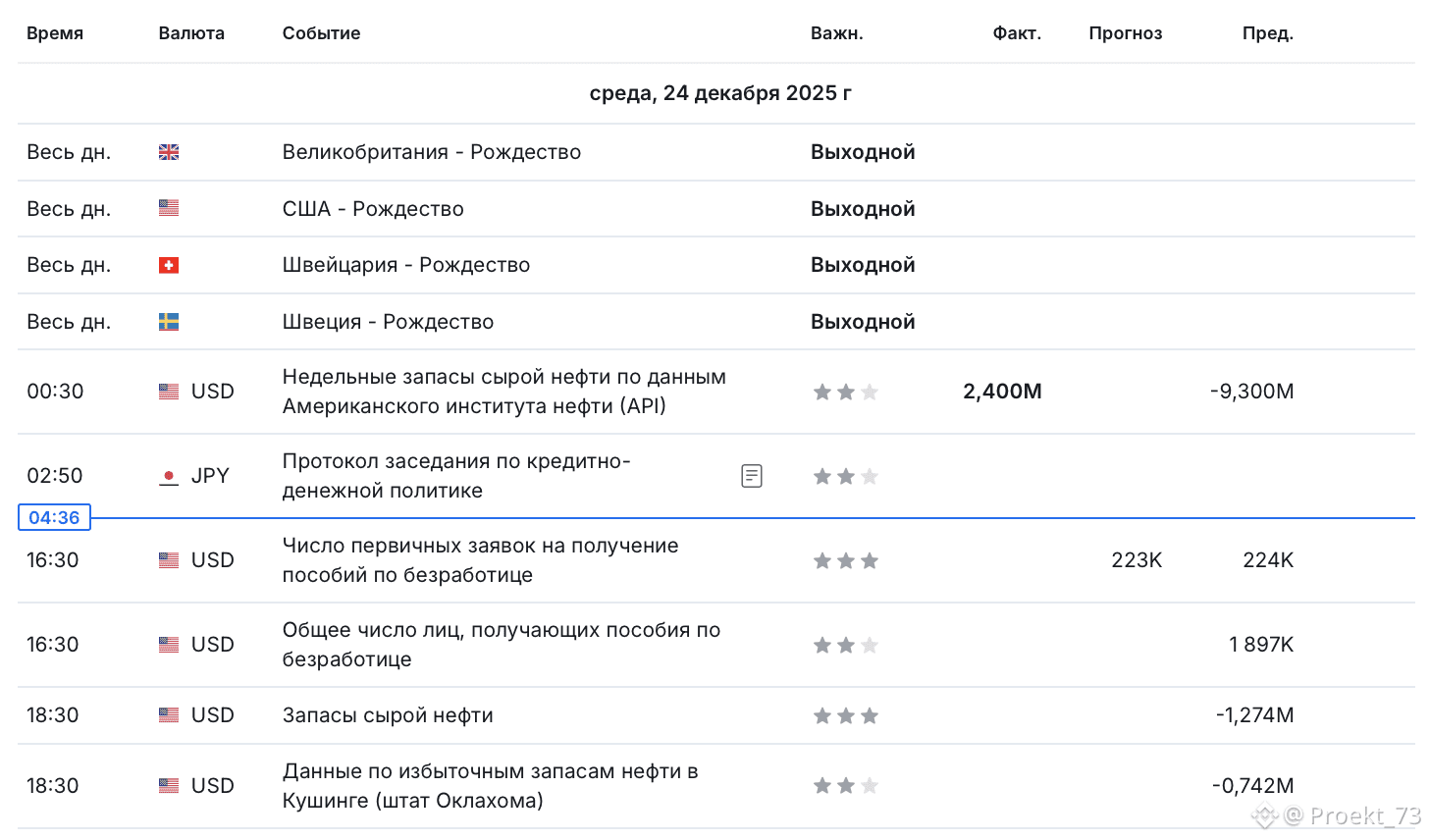Open Общее число лиц, получающих пособия event

[502, 645]
